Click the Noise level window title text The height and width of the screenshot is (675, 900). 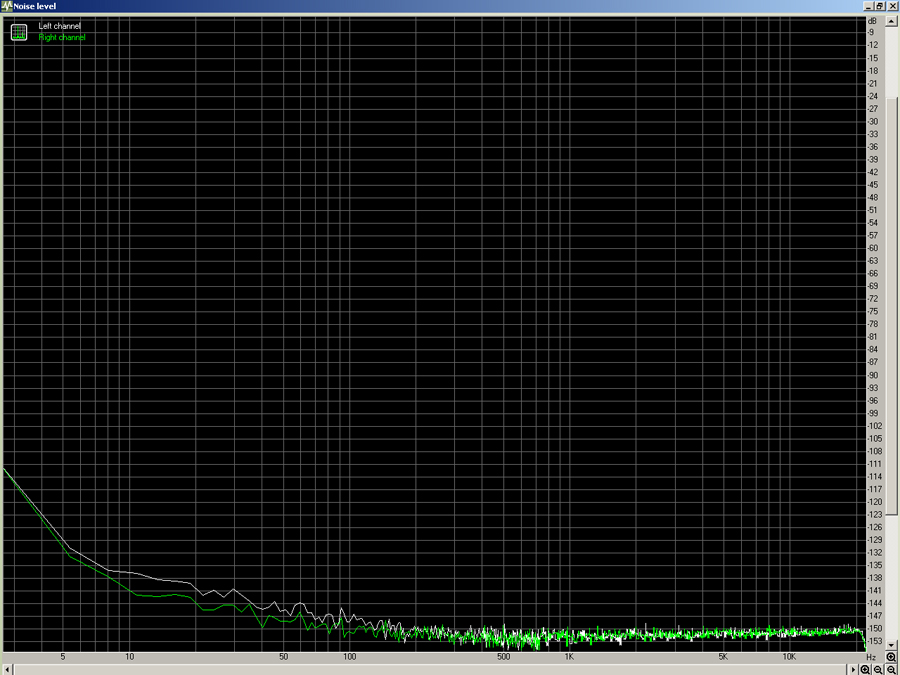click(35, 6)
